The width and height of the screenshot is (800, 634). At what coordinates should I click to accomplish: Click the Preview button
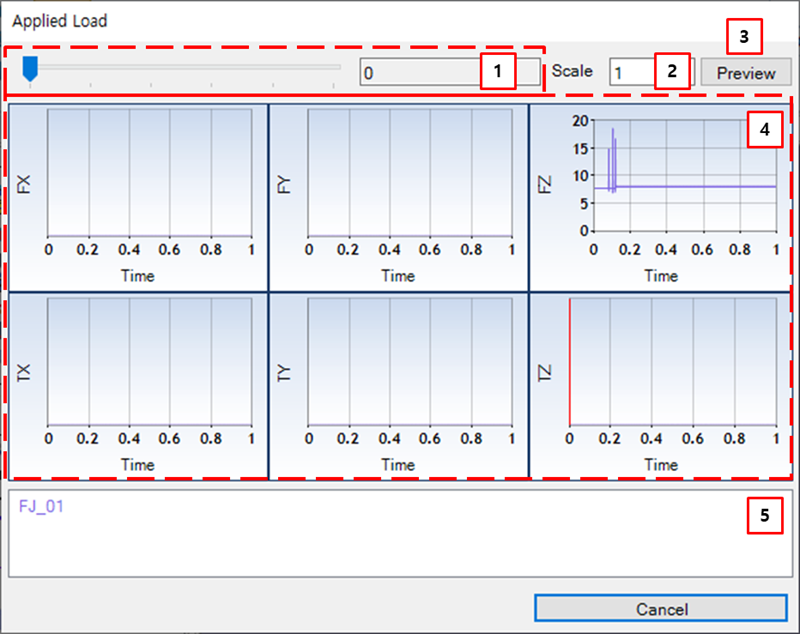click(x=746, y=72)
